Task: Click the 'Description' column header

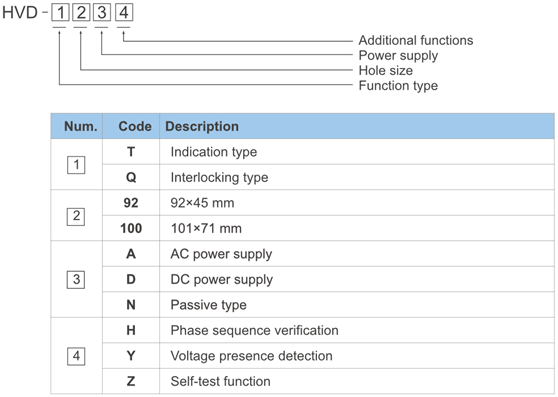Action: (x=202, y=126)
